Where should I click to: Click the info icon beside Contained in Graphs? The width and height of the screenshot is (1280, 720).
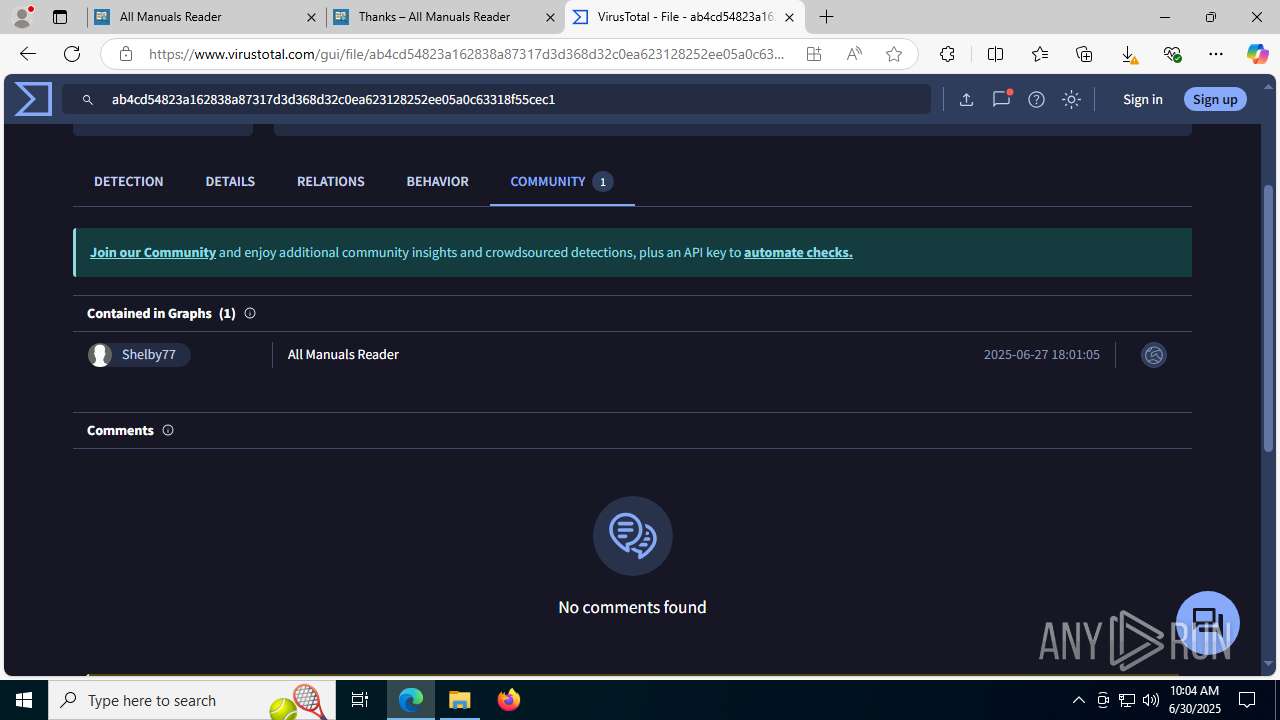tap(250, 313)
